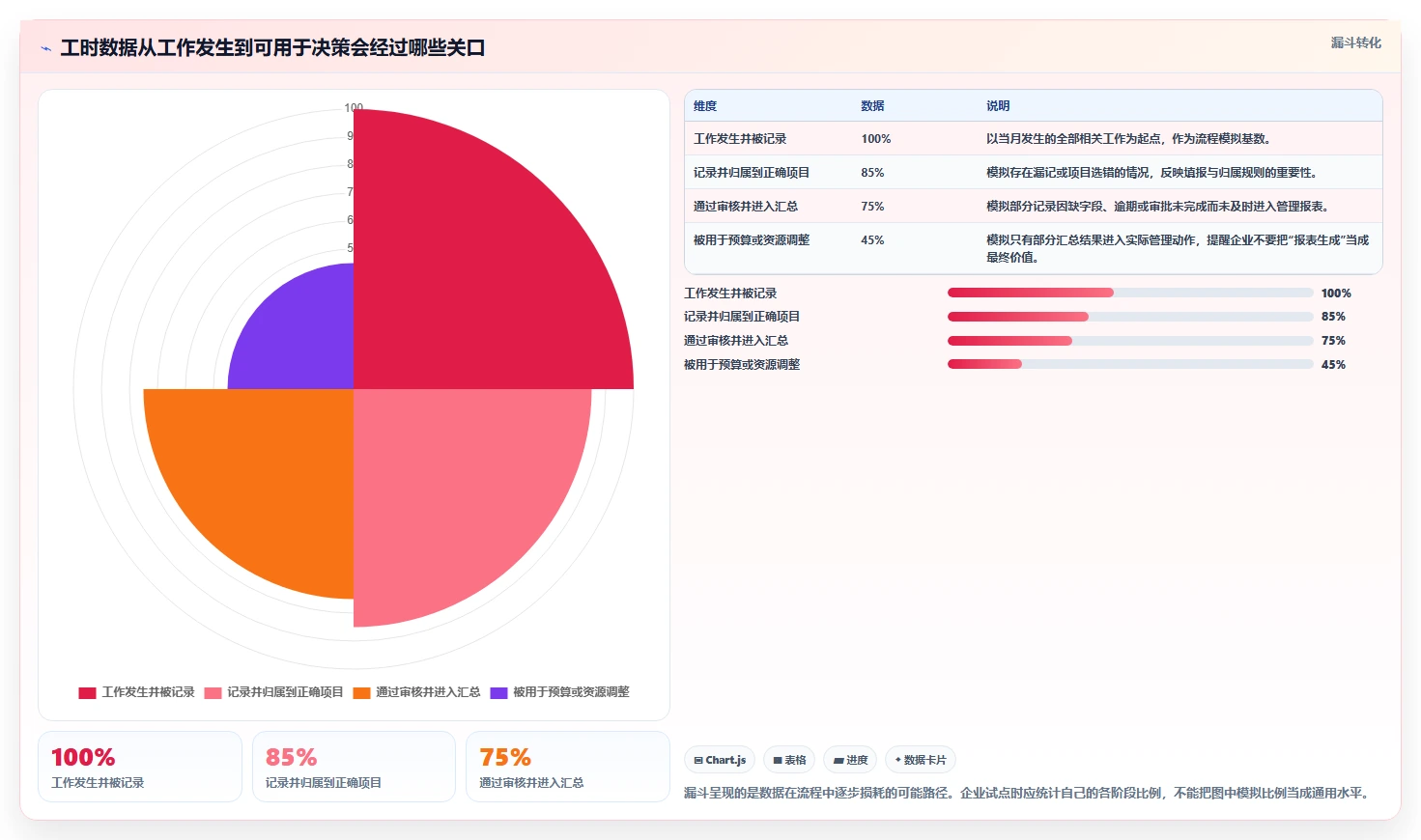The height and width of the screenshot is (840, 1421).
Task: Toggle legend swatch for 记录并归属到正确项目
Action: click(x=213, y=692)
